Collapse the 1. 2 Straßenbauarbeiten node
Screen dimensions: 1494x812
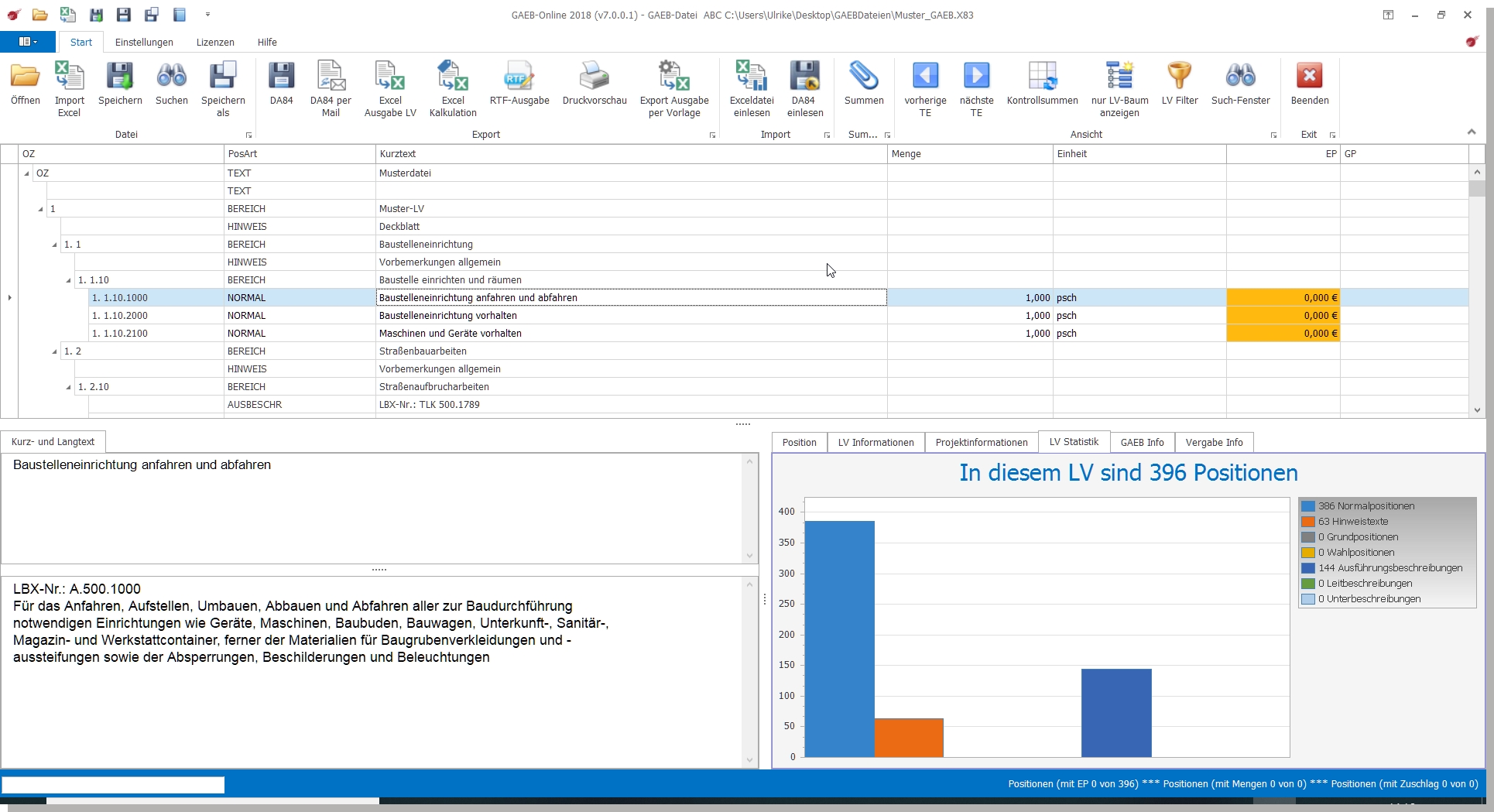(x=55, y=351)
